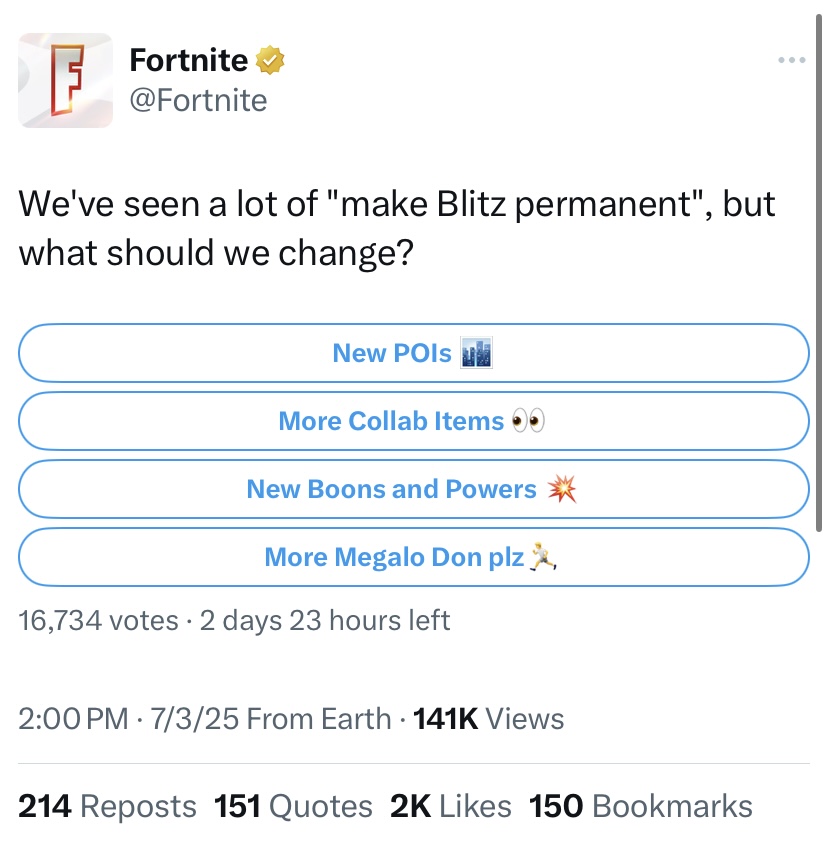Click the eyes emoji in Collab option
828x845 pixels.
pos(528,420)
